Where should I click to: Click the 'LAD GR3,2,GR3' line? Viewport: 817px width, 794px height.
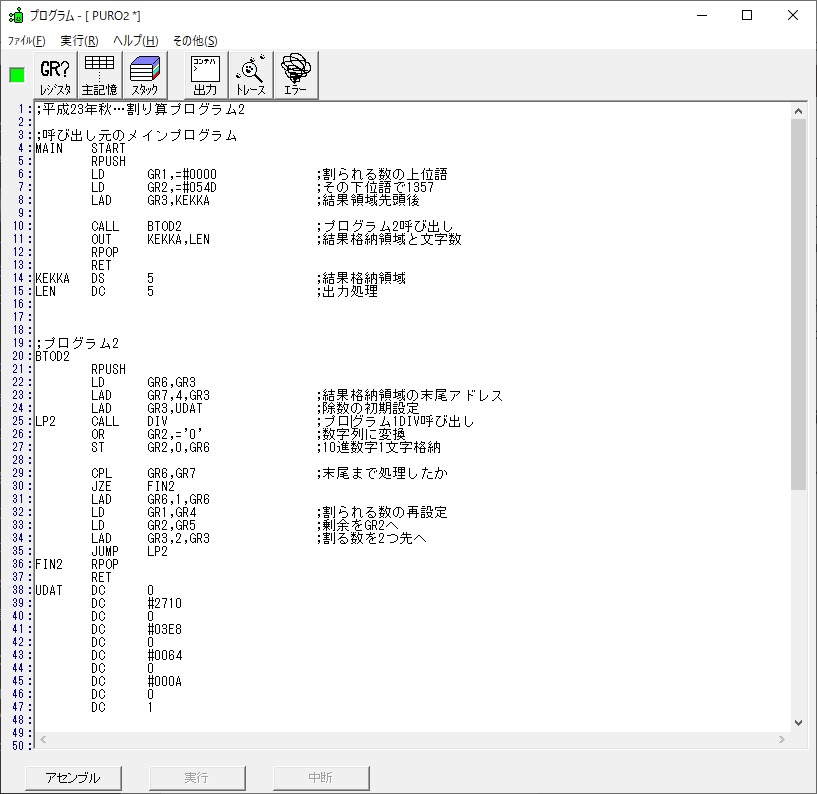click(x=151, y=539)
